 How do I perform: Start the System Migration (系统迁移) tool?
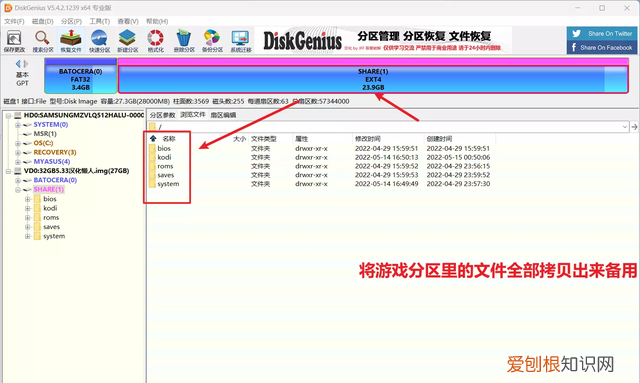click(241, 41)
